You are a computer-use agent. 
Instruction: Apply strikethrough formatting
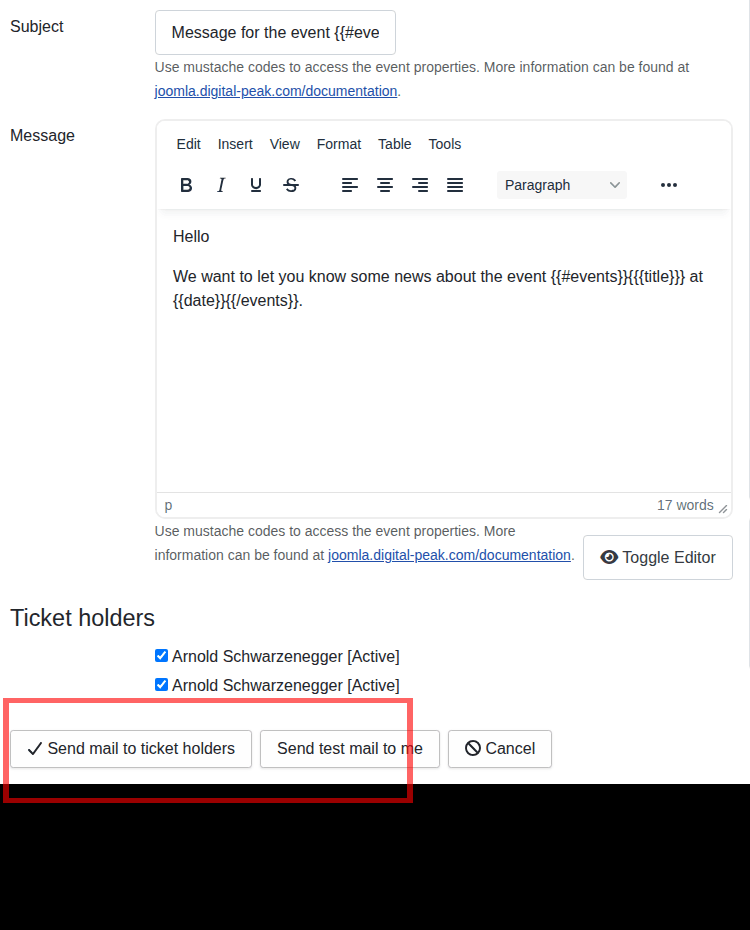click(291, 185)
